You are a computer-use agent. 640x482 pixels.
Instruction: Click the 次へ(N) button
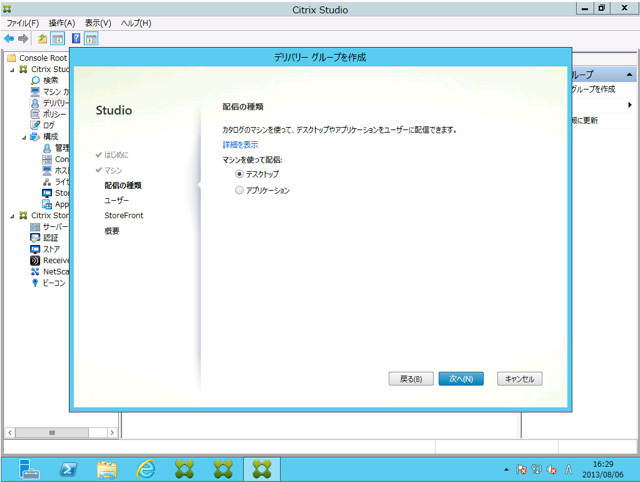coord(461,379)
